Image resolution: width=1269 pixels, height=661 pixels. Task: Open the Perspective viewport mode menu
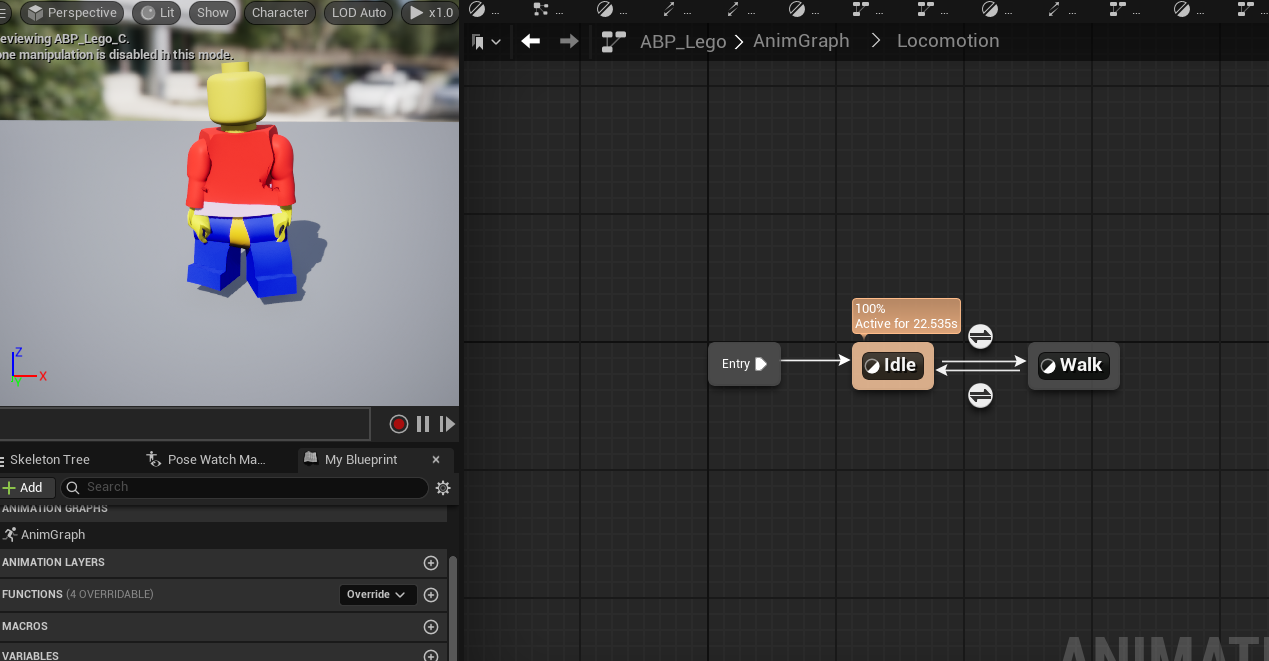71,13
